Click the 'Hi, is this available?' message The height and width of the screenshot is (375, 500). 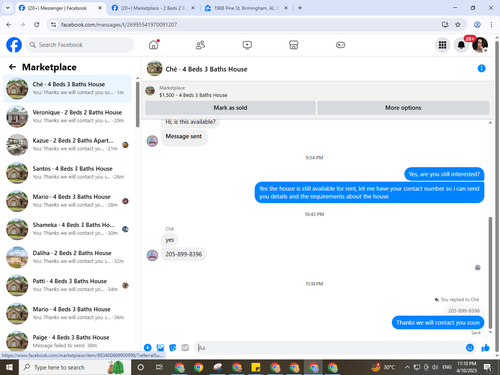[190, 122]
